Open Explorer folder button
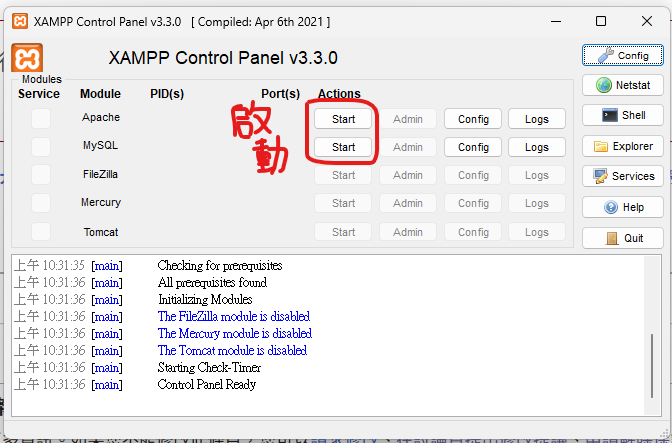The image size is (672, 443). pyautogui.click(x=623, y=146)
